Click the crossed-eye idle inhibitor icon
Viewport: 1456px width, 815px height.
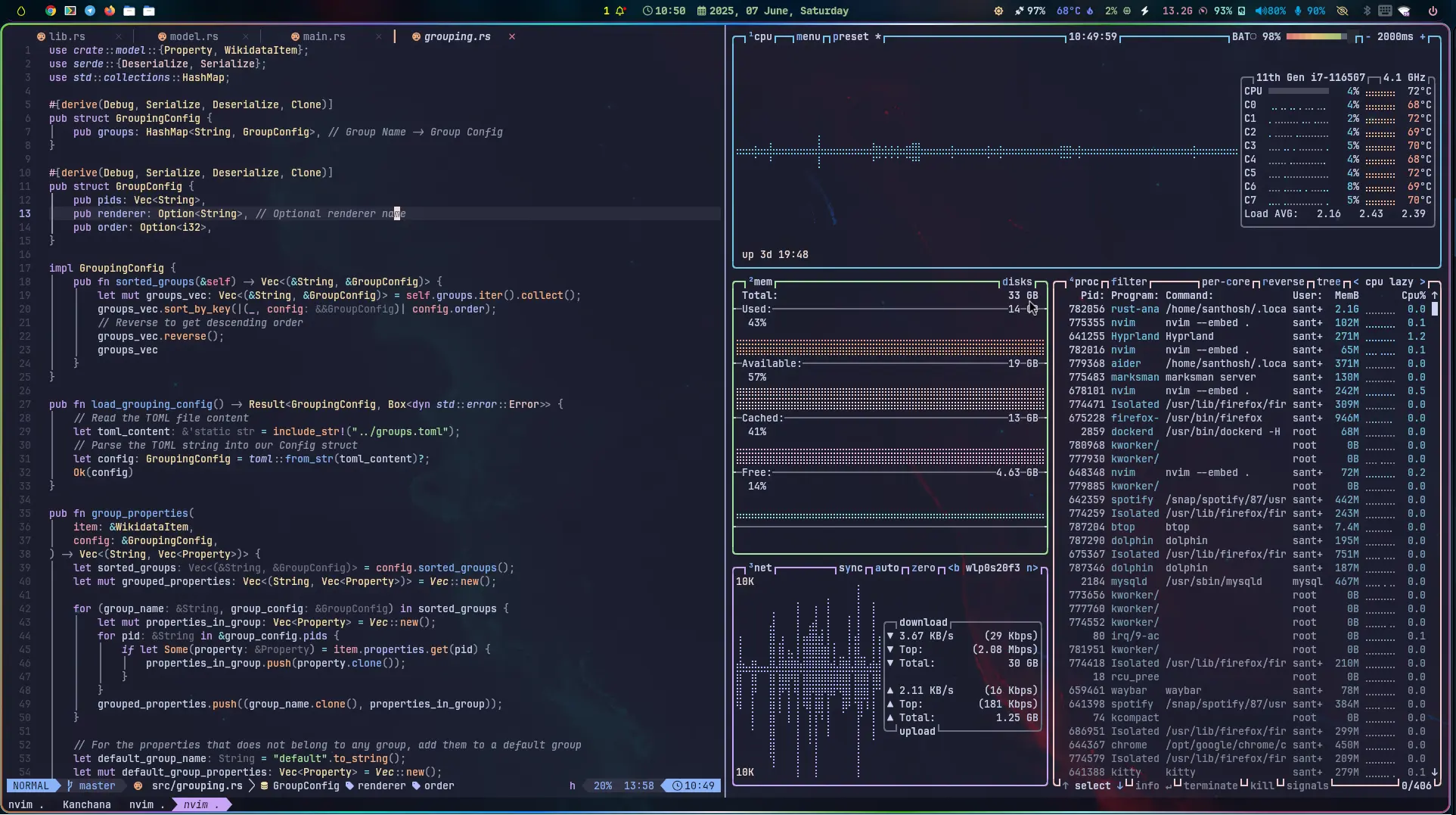[1343, 11]
